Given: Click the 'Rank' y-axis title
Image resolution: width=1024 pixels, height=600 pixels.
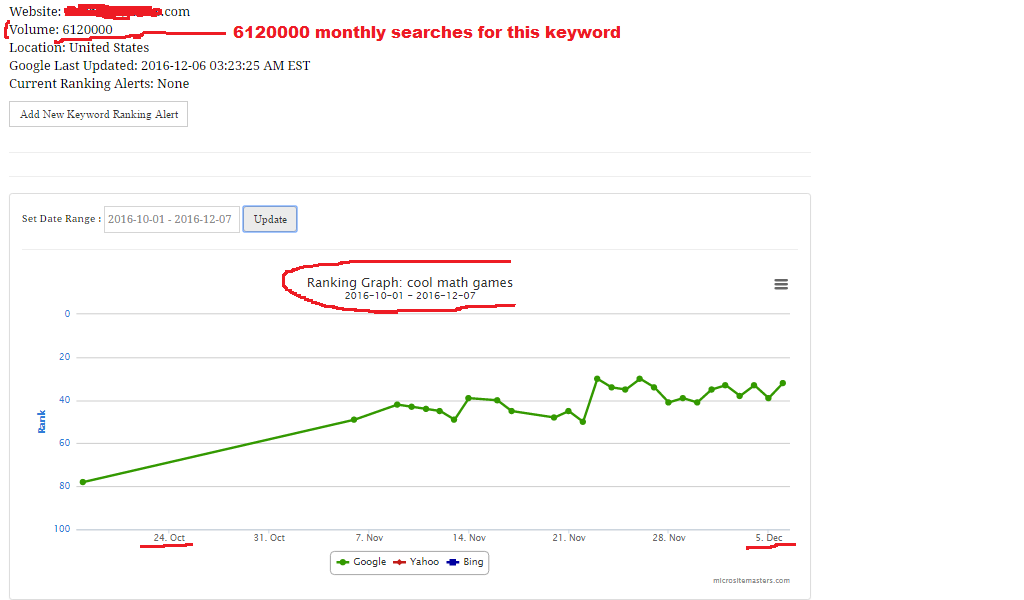Looking at the screenshot, I should point(42,422).
